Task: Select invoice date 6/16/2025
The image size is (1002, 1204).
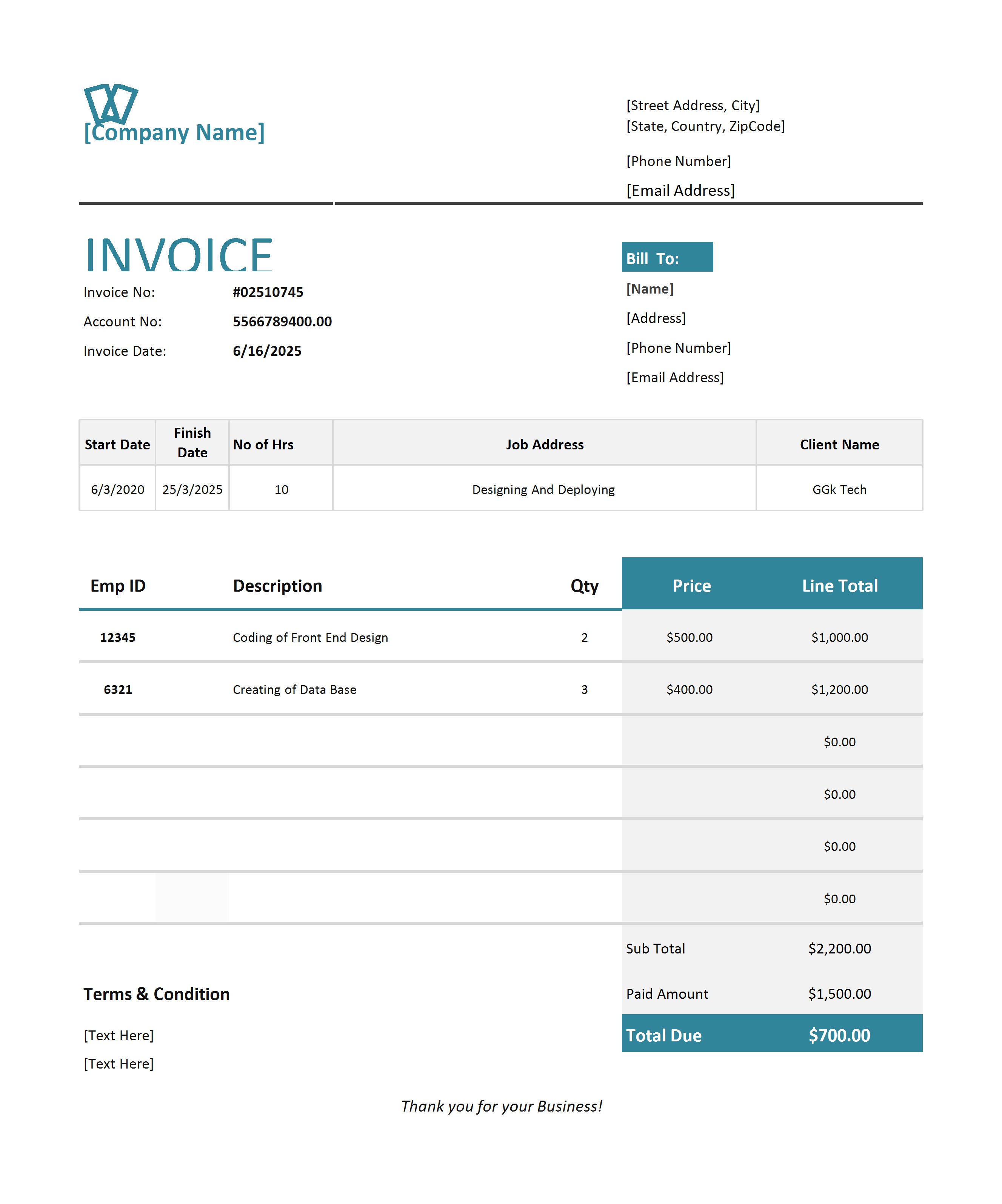Action: click(x=267, y=351)
